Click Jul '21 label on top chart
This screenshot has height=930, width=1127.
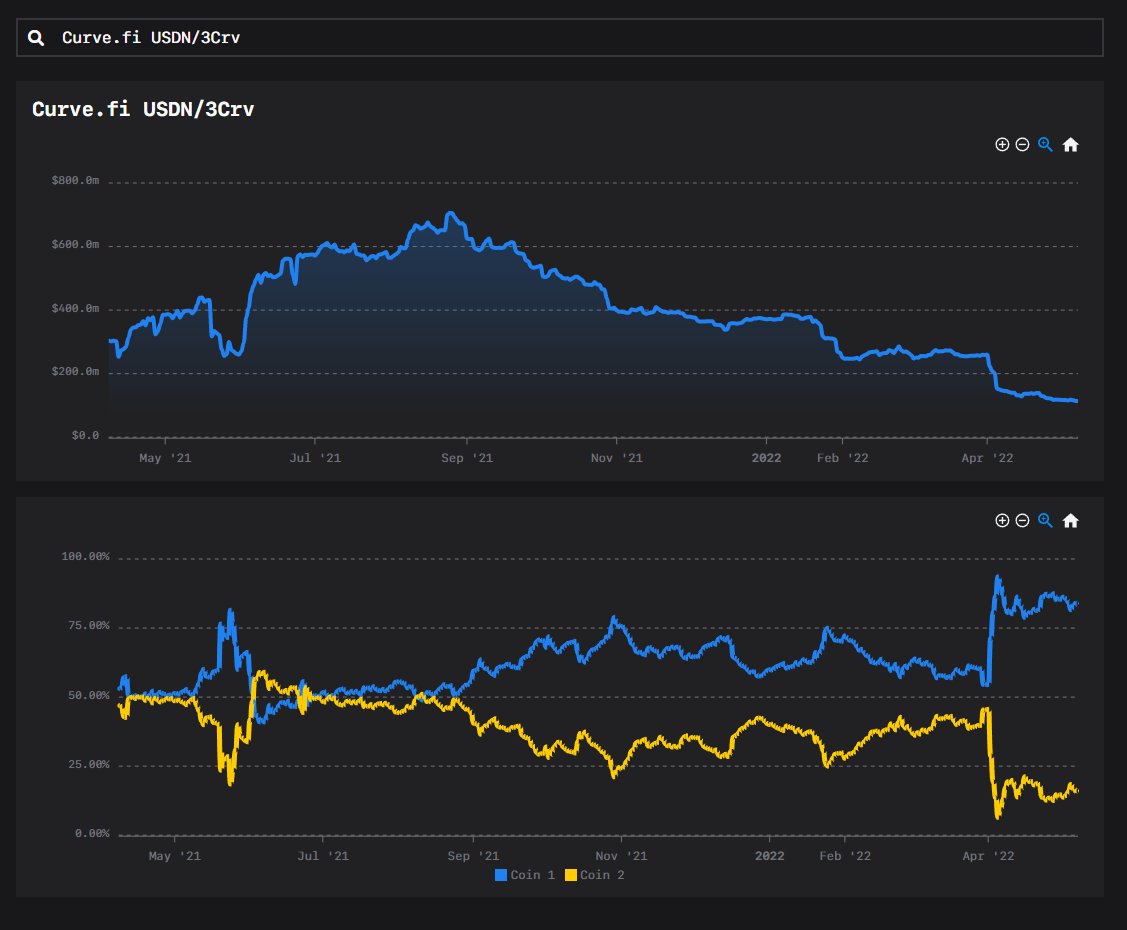(x=315, y=458)
